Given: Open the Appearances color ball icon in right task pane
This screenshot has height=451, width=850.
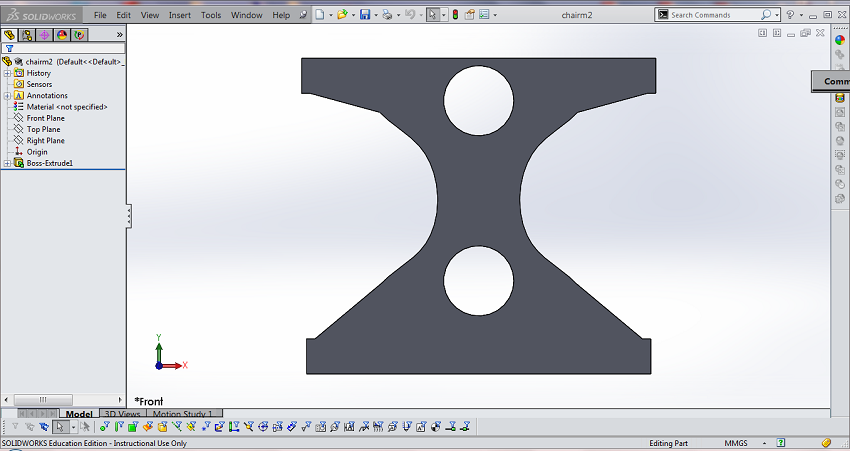Looking at the screenshot, I should (x=840, y=40).
